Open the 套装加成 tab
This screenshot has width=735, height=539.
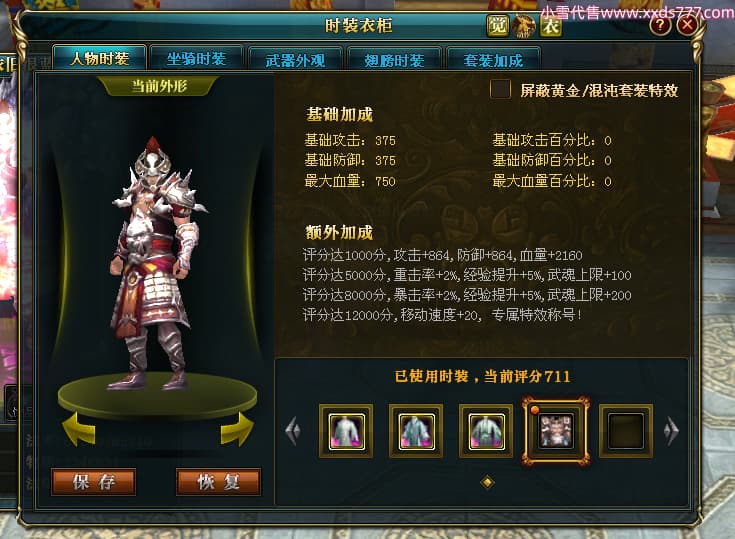click(493, 59)
